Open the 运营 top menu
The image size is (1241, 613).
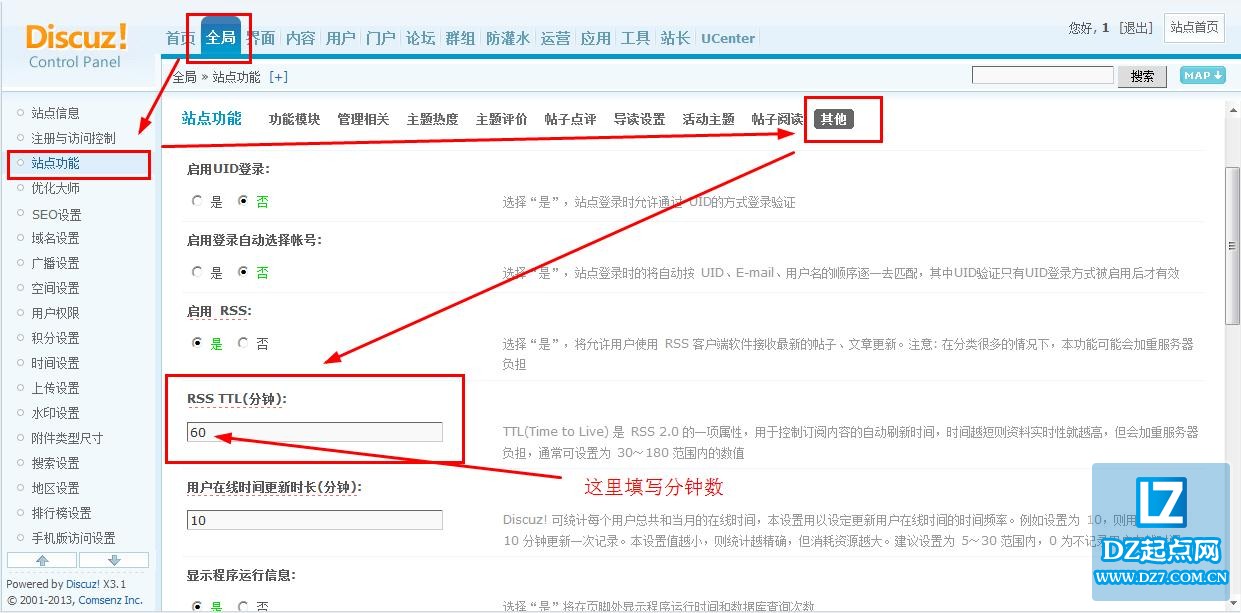coord(556,38)
